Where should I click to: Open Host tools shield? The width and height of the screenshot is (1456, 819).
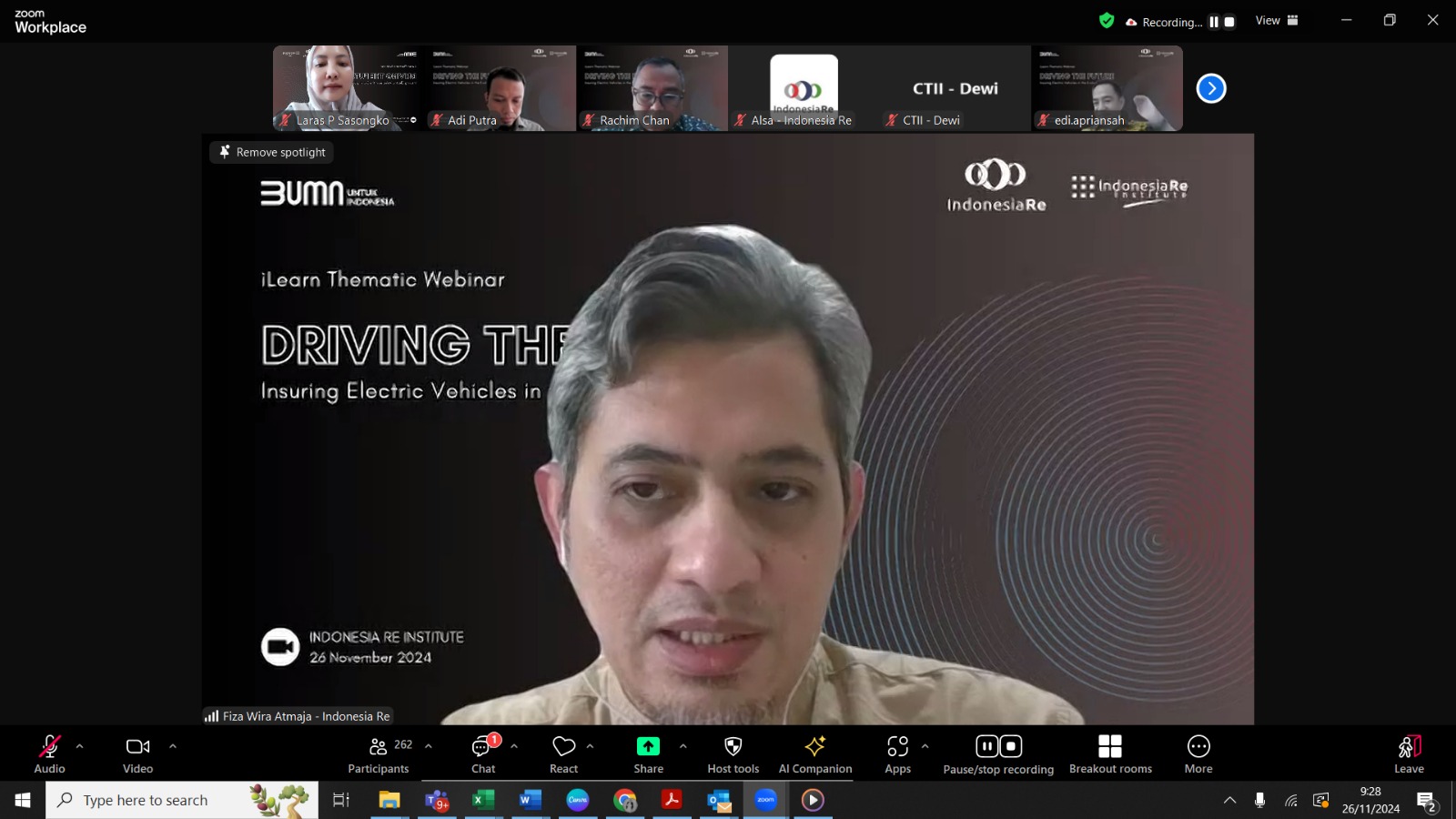[x=733, y=754]
